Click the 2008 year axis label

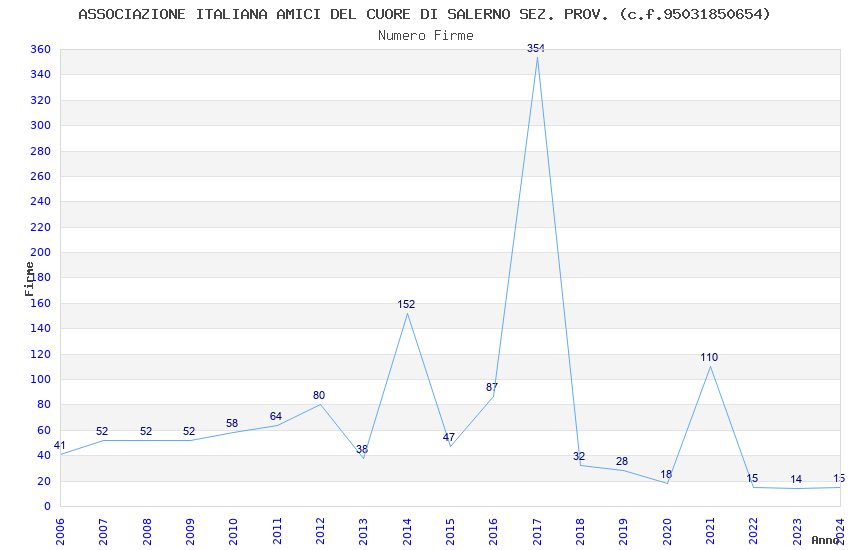(x=146, y=532)
